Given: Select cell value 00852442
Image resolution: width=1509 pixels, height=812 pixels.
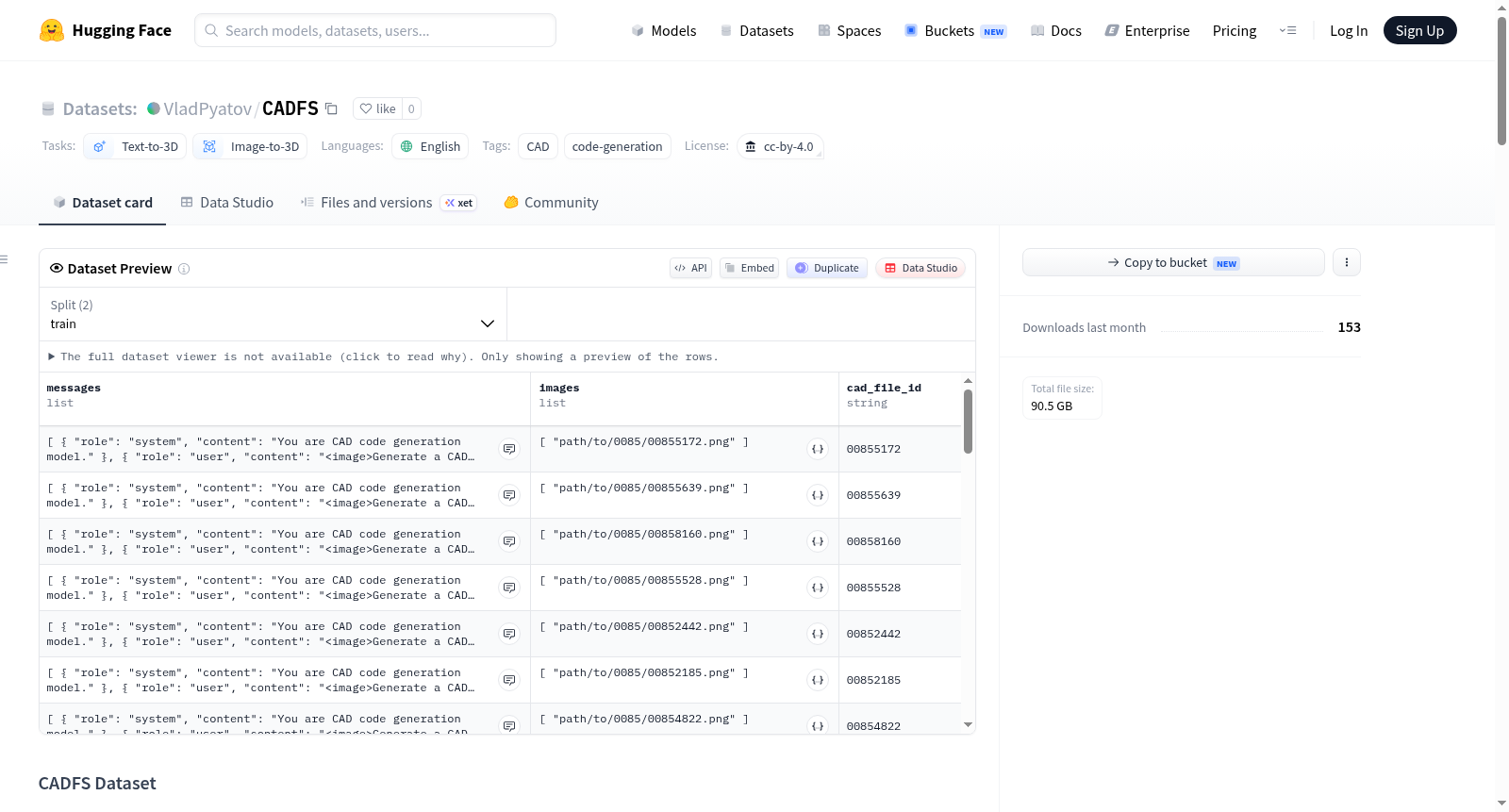Looking at the screenshot, I should coord(873,634).
